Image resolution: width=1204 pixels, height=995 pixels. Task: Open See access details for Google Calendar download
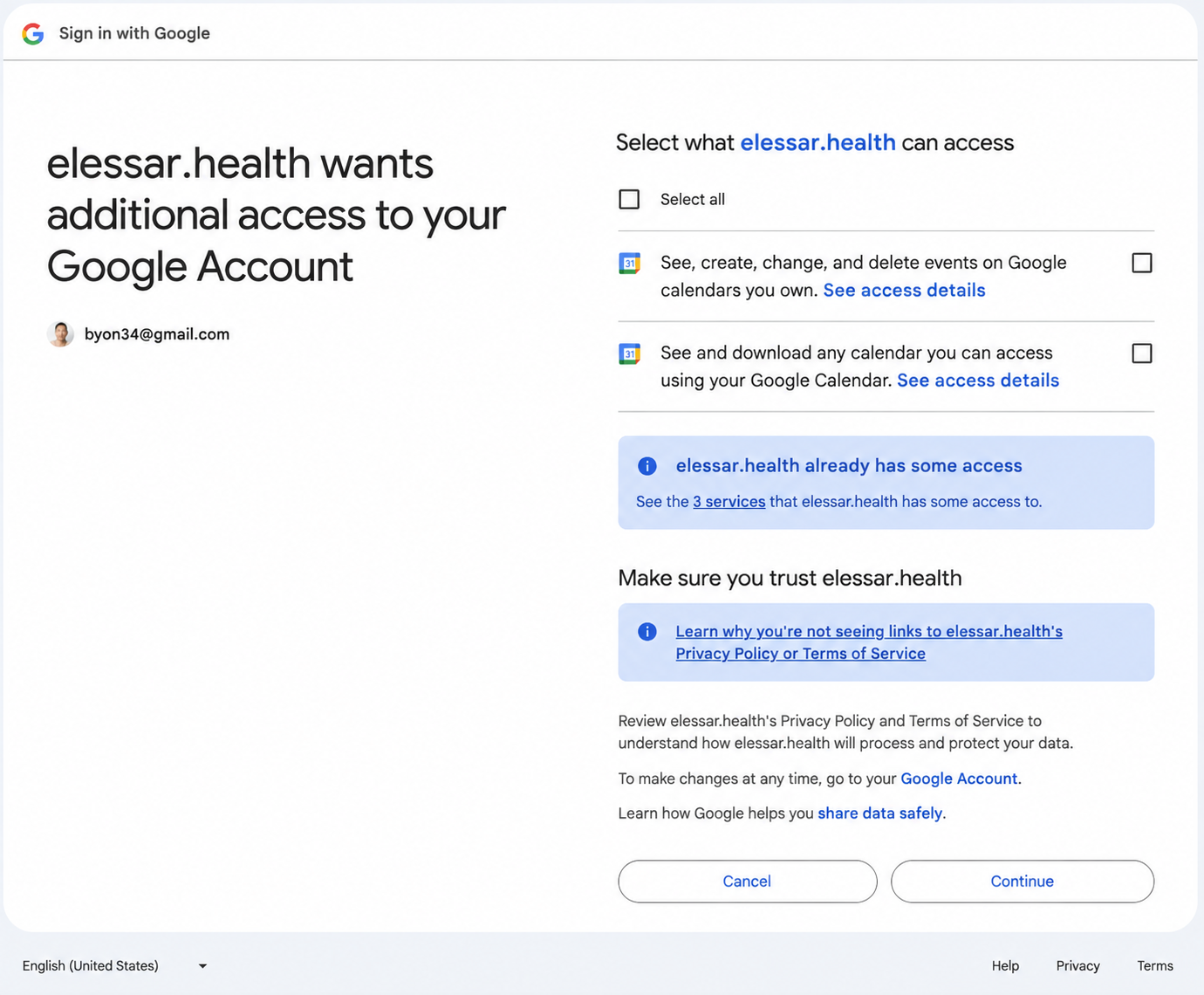978,381
